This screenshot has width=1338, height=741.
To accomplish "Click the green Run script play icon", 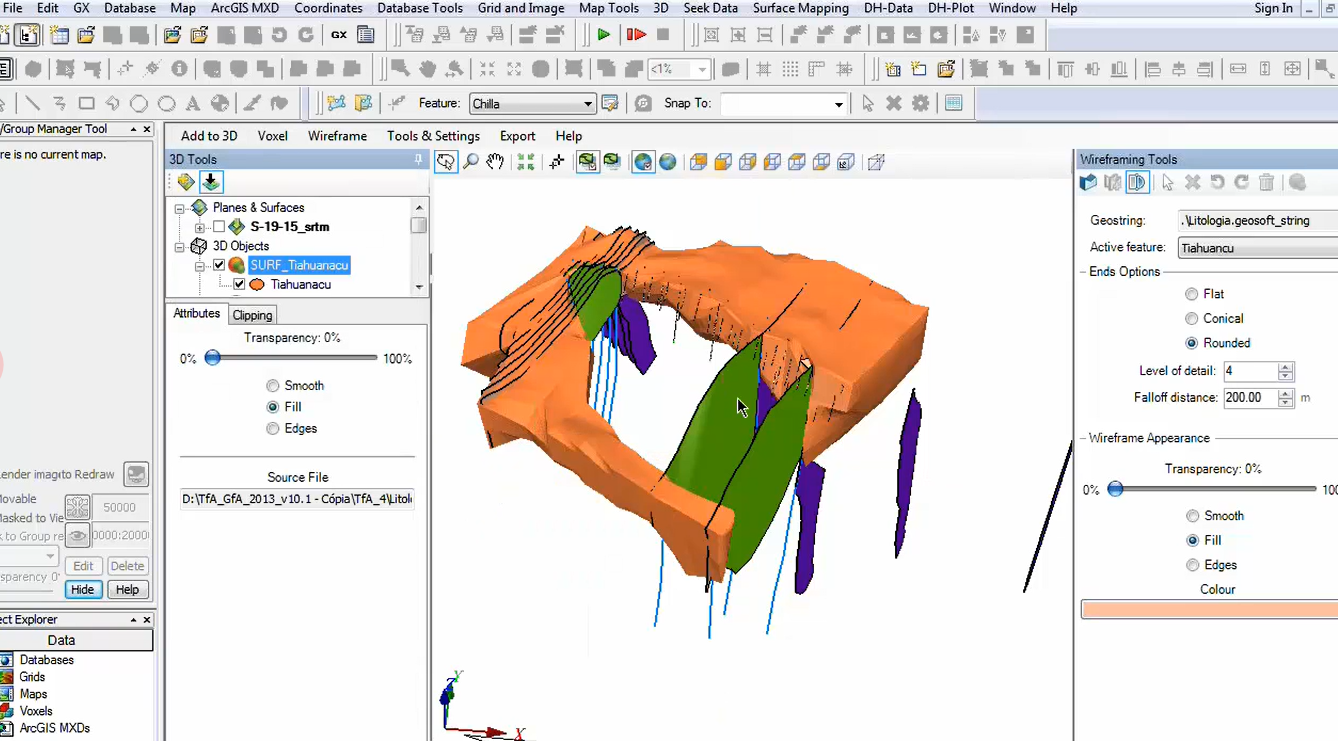I will 604,35.
